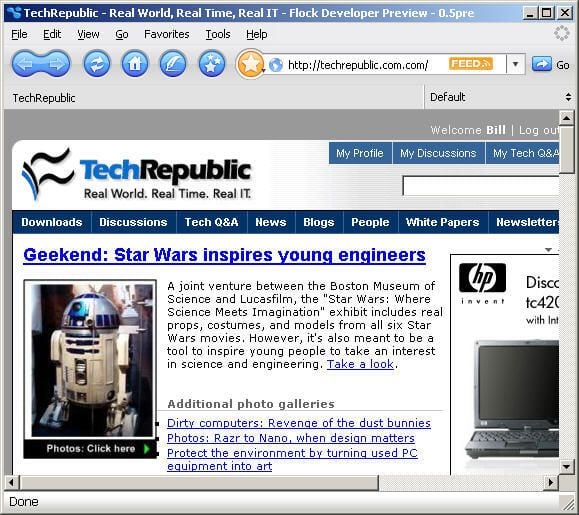Image resolution: width=579 pixels, height=515 pixels.
Task: Click the R2-D2 photo thumbnail
Action: (91, 360)
